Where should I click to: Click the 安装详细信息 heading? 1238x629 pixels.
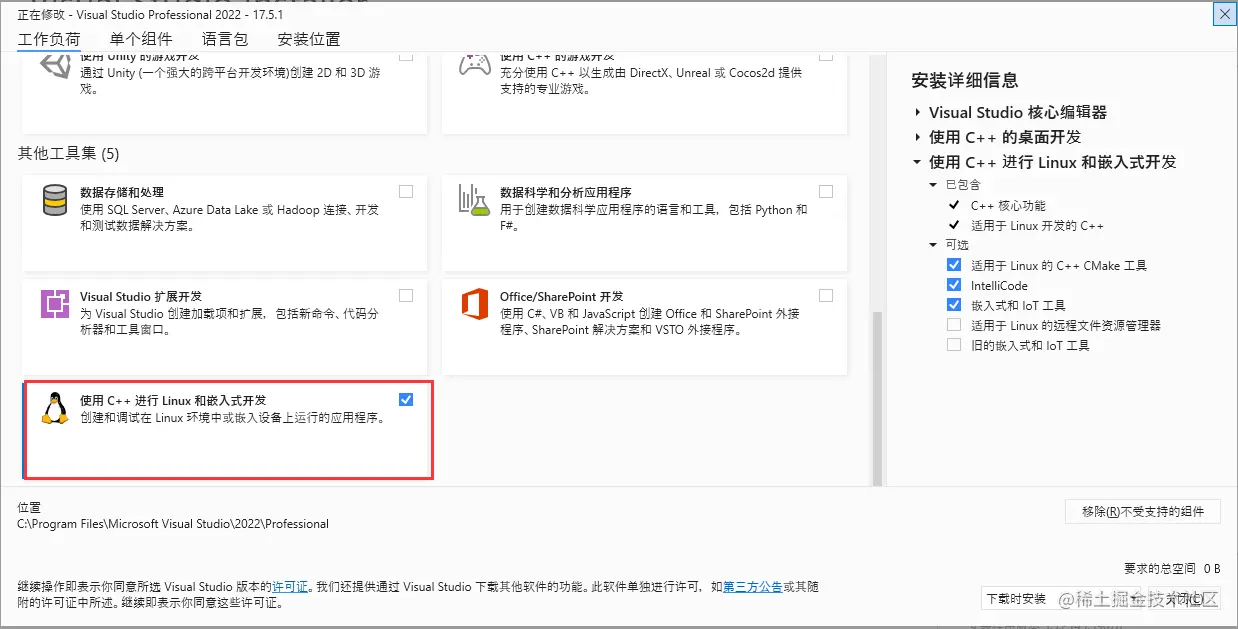coord(965,80)
